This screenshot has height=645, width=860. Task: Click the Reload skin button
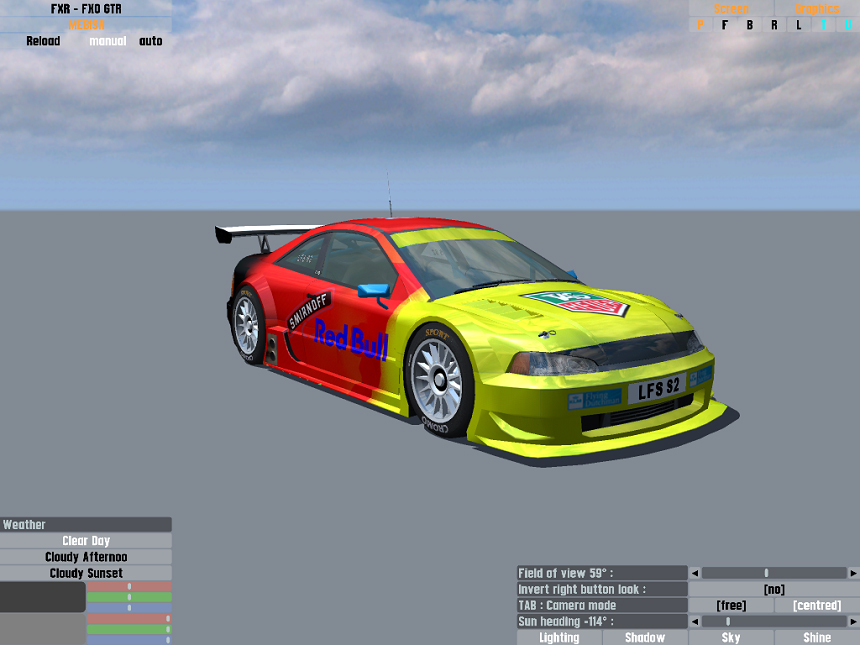tap(43, 41)
